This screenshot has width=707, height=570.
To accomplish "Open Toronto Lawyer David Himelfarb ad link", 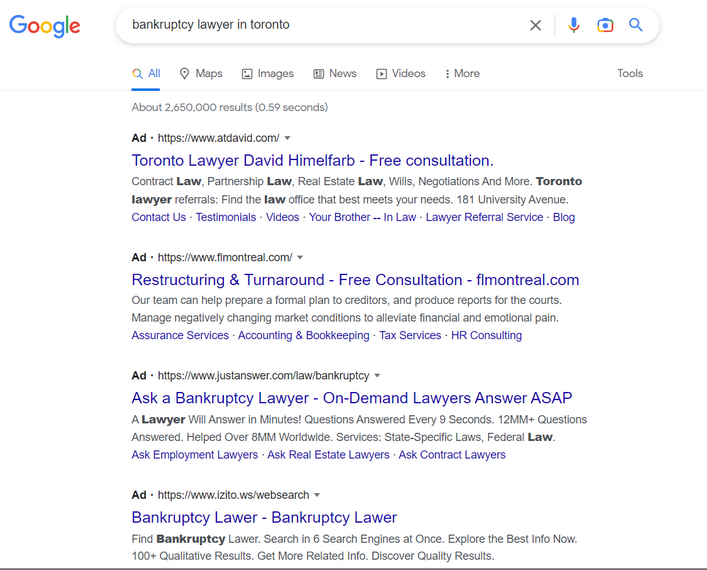I will pyautogui.click(x=312, y=160).
